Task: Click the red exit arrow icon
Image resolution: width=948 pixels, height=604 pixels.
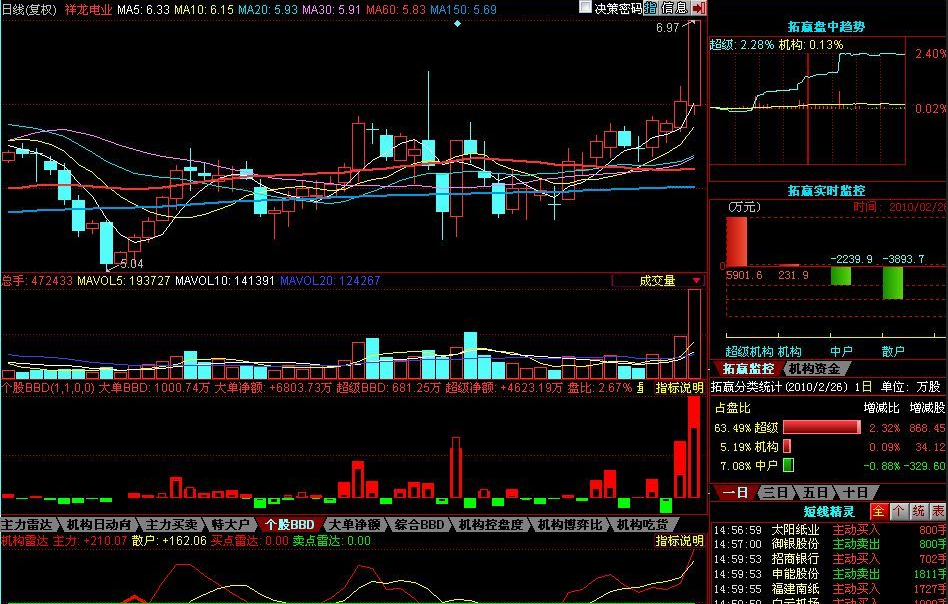Action: (x=698, y=8)
